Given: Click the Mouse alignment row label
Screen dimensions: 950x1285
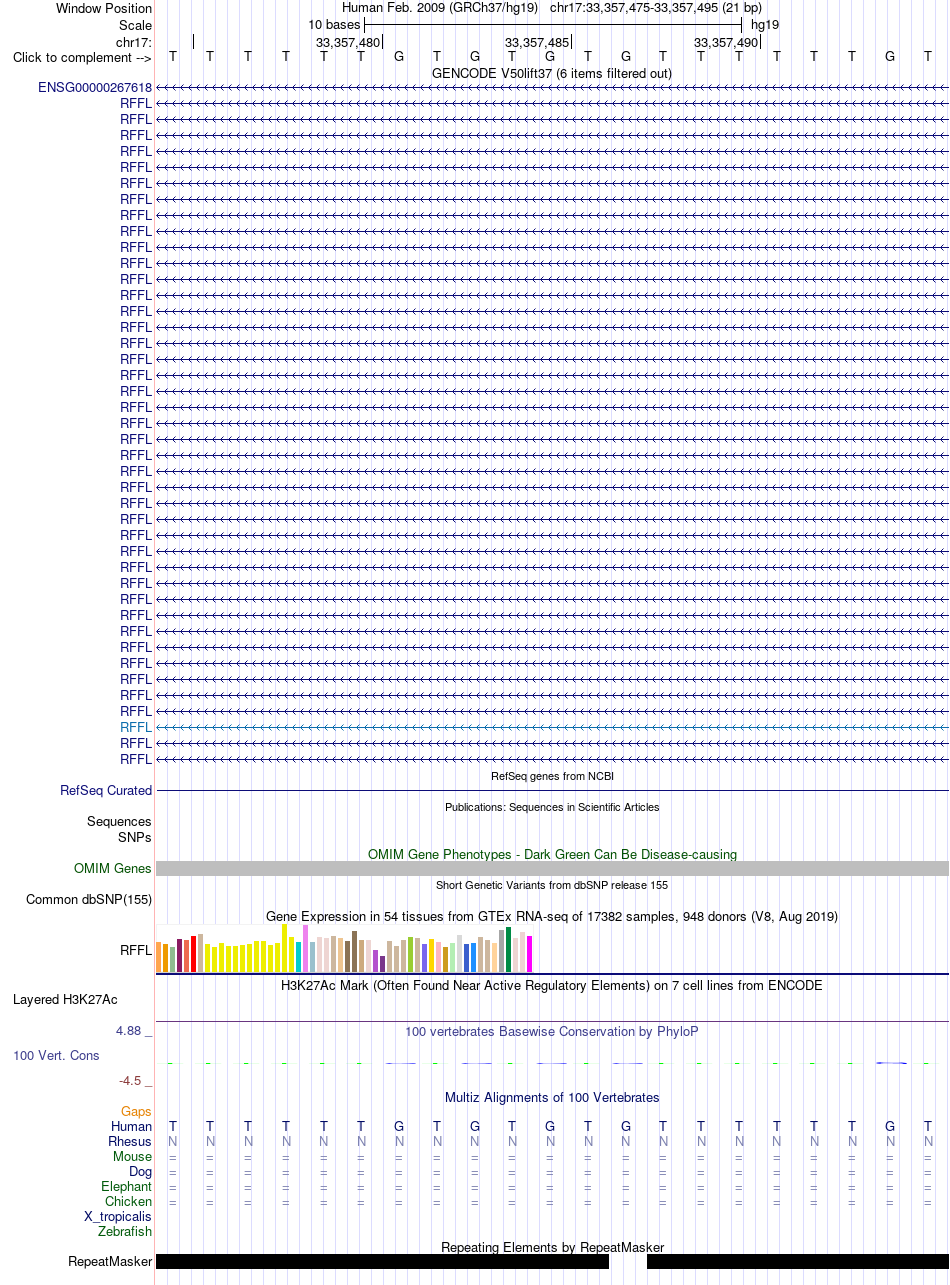Looking at the screenshot, I should pos(133,1156).
